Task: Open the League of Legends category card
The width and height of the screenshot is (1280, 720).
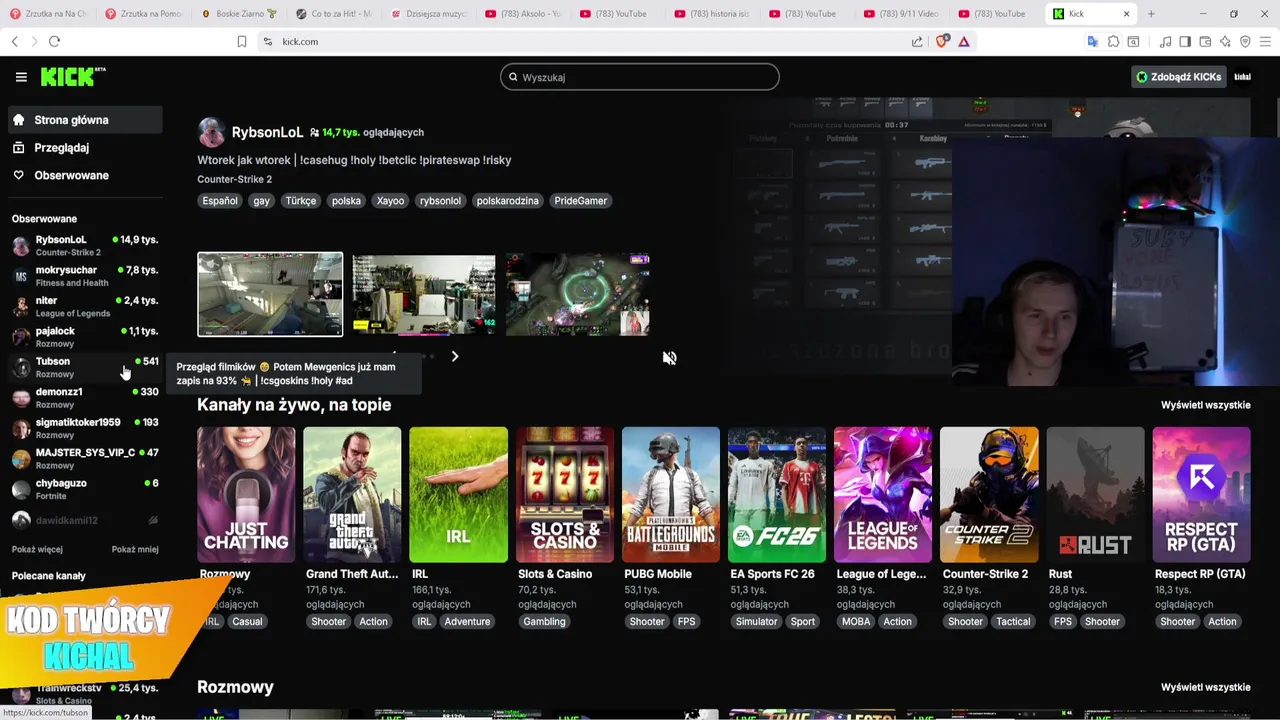Action: click(x=883, y=495)
